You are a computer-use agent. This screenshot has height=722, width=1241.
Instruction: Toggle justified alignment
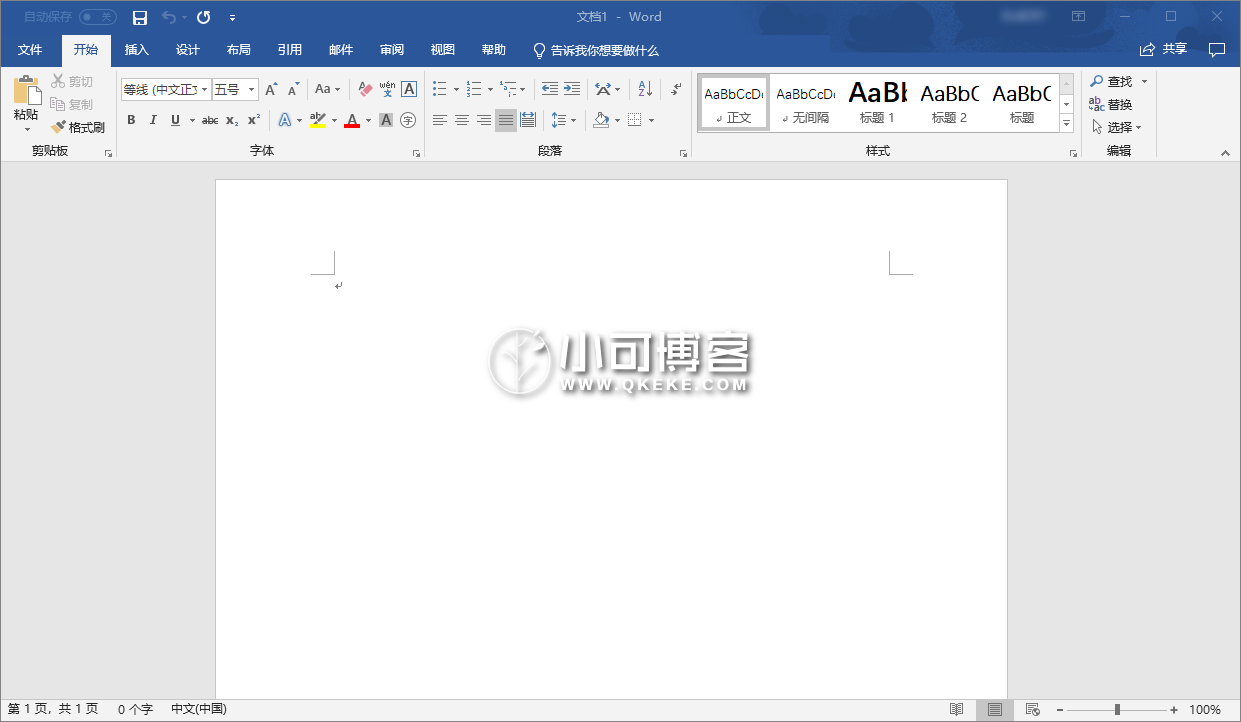pos(506,120)
